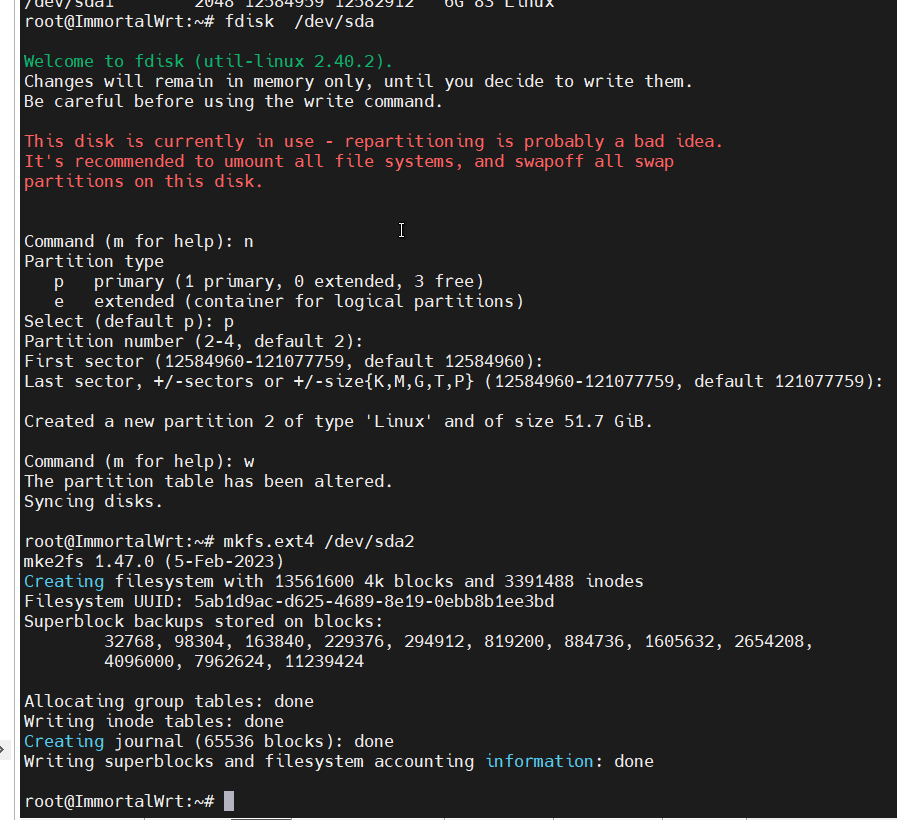Click the 'mke2fs 1.47.0' version line
This screenshot has width=897, height=820.
click(x=153, y=561)
